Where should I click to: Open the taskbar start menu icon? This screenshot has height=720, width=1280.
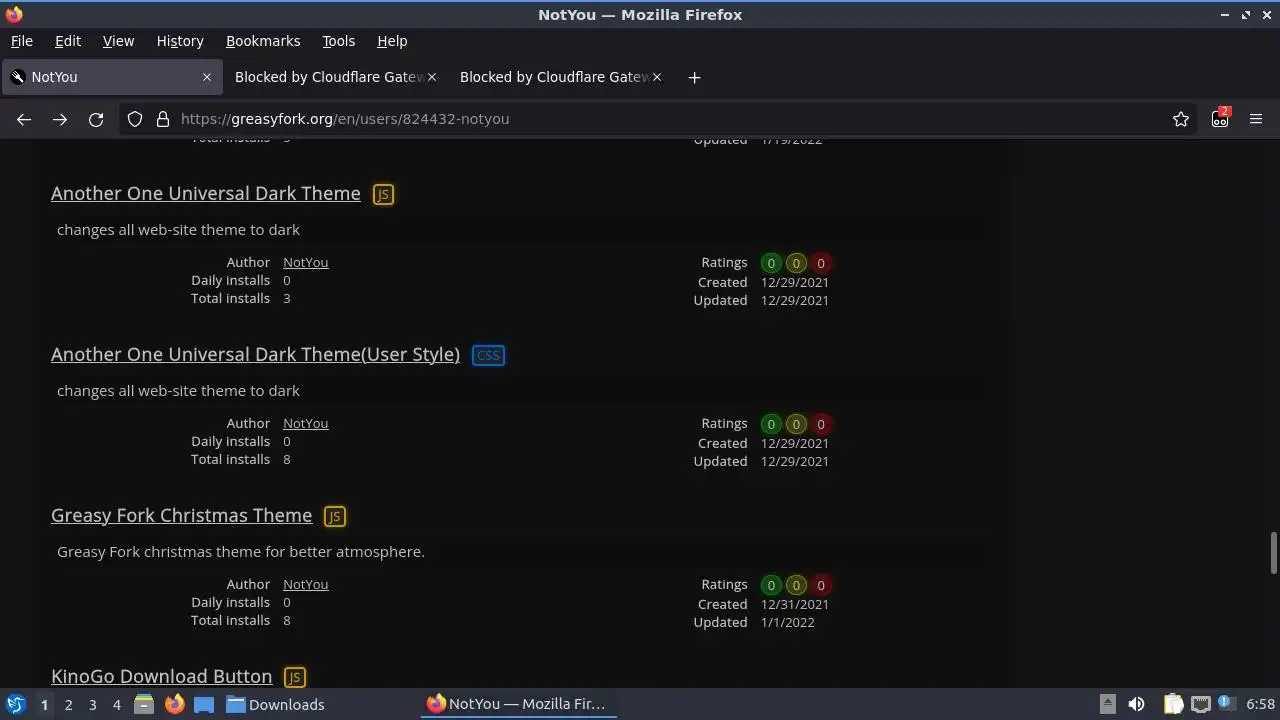pos(15,705)
